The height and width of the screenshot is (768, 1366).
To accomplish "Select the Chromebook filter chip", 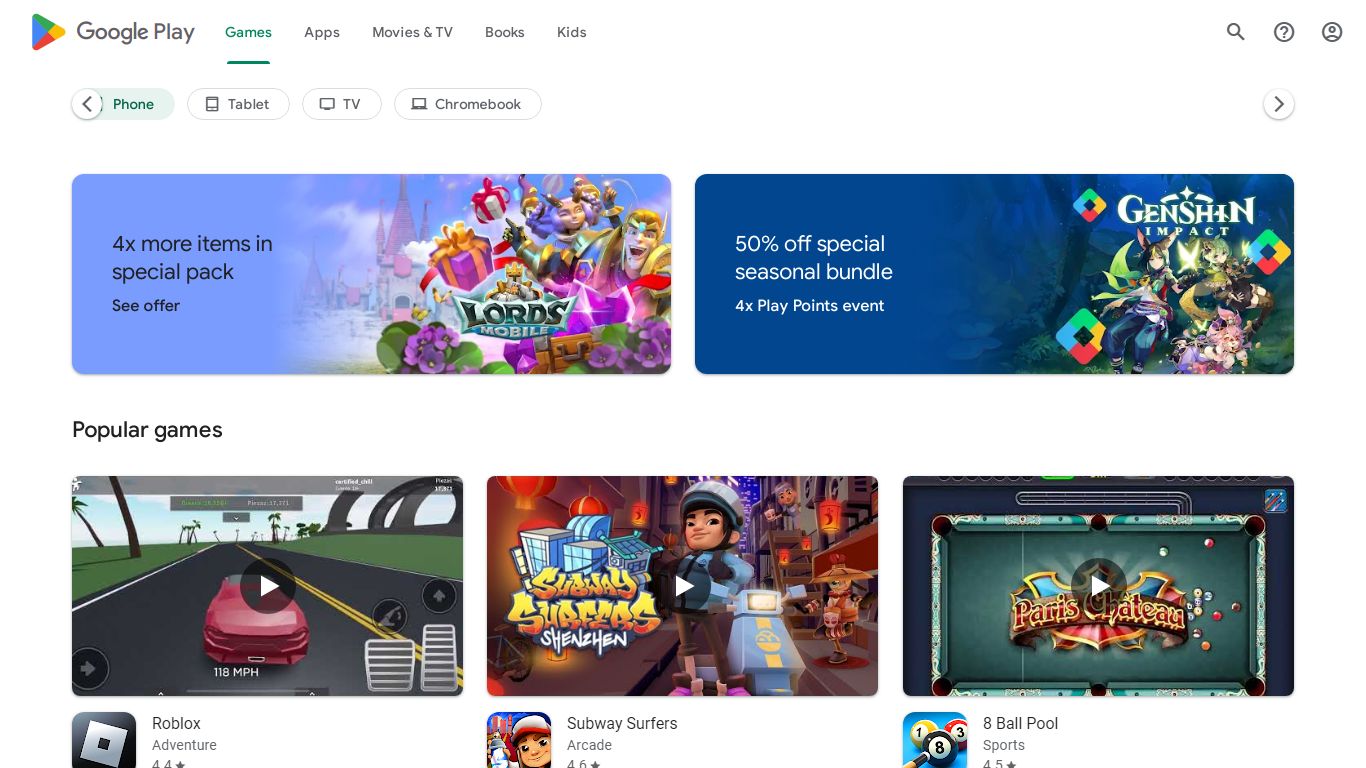I will (x=468, y=104).
